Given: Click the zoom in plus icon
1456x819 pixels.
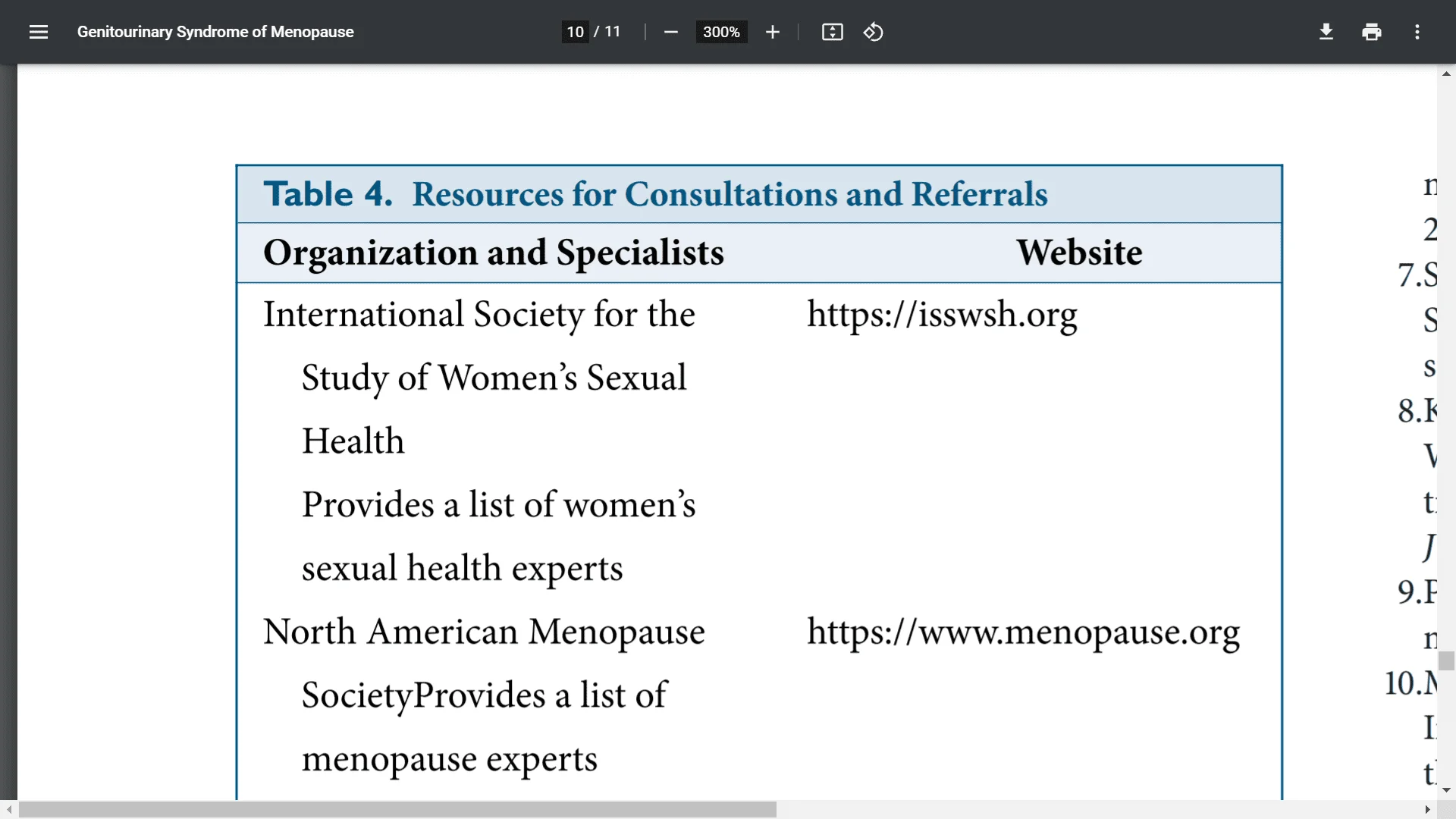Looking at the screenshot, I should point(772,32).
